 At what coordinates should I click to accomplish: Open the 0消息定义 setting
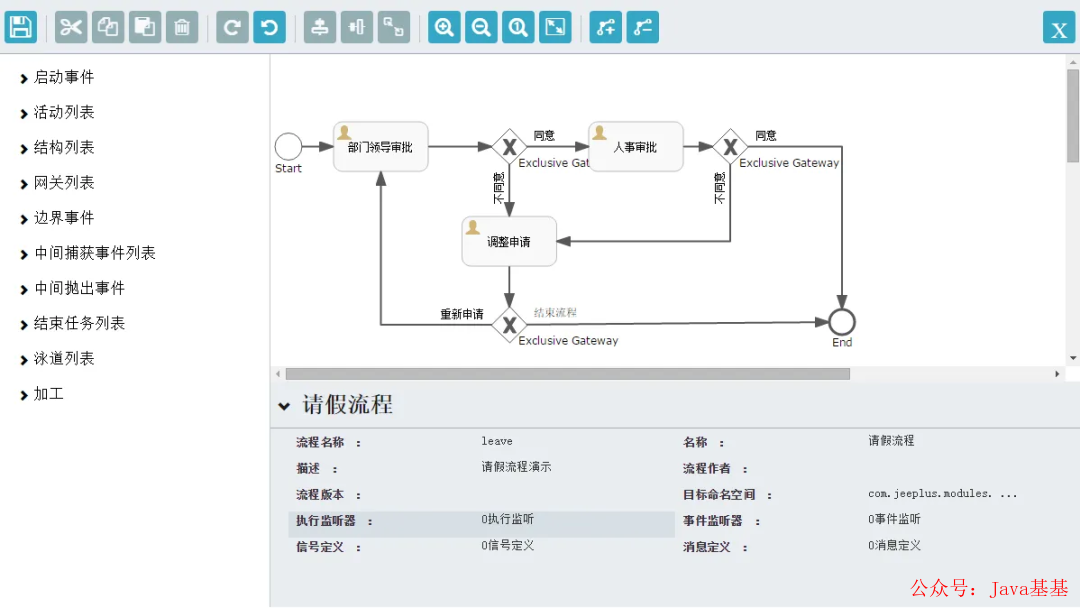pos(894,545)
